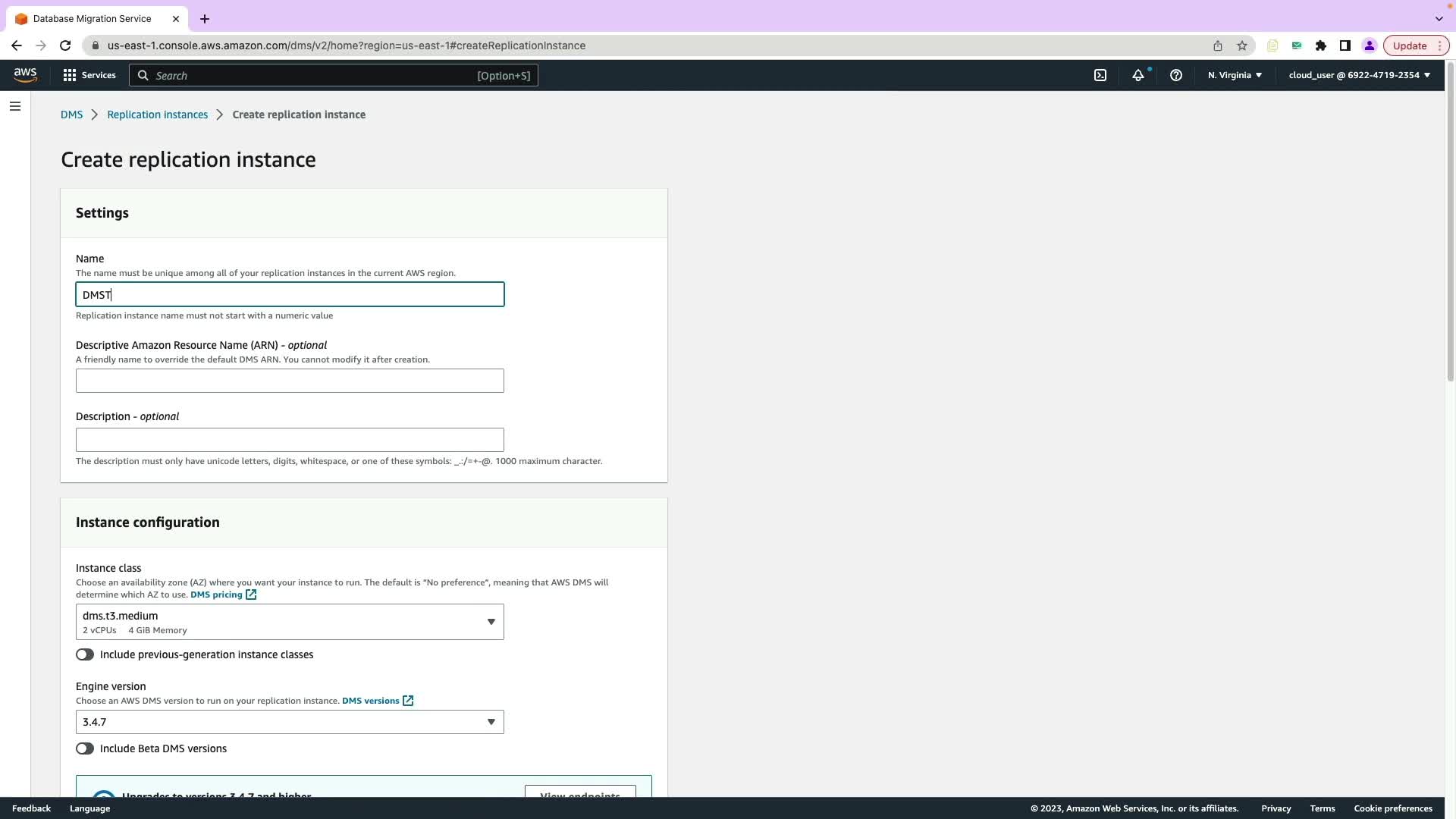Screen dimensions: 1456x819
Task: Bookmark page with star icon
Action: [1242, 45]
